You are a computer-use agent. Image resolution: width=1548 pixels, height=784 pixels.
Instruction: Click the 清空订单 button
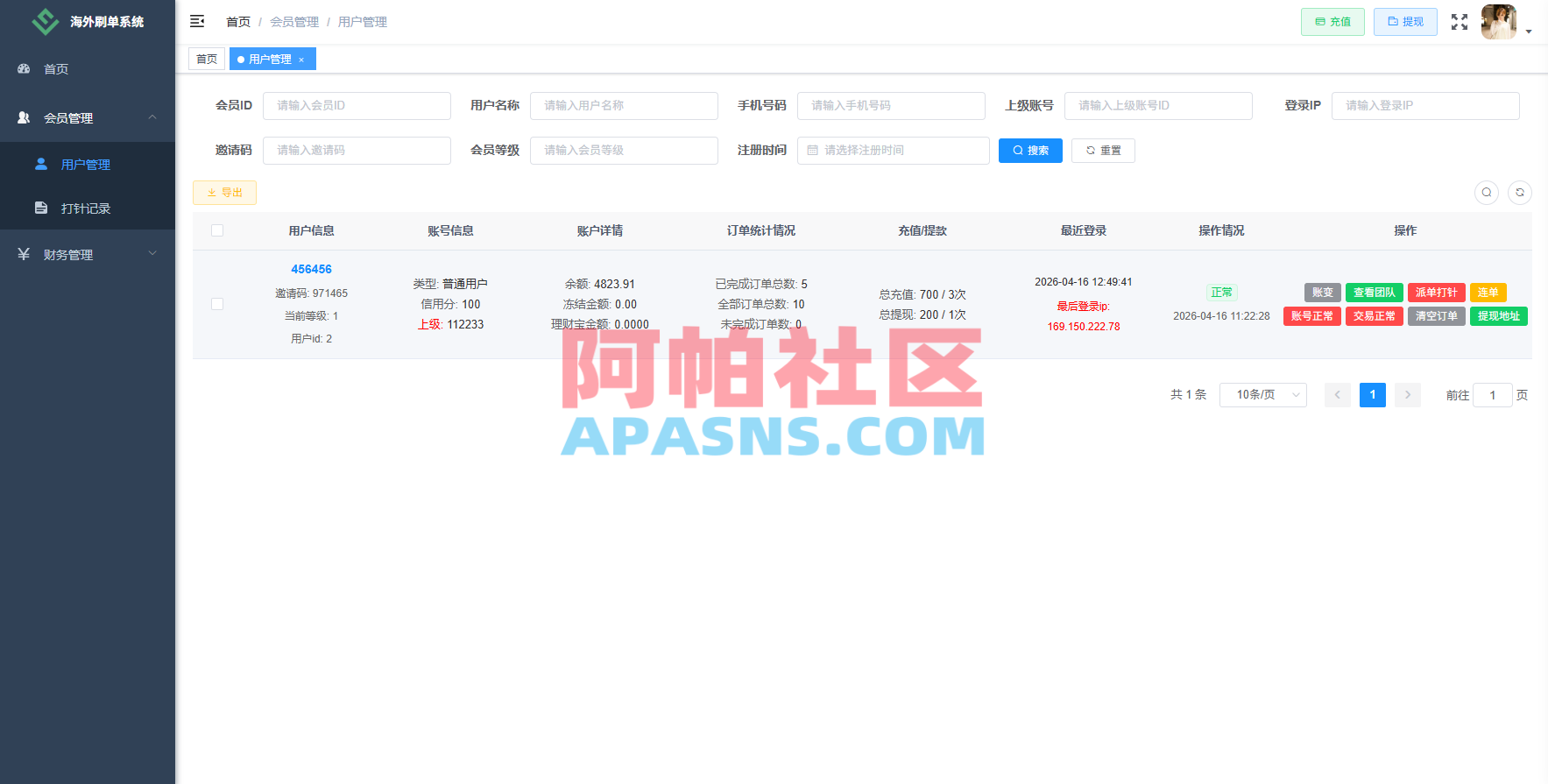click(1437, 316)
